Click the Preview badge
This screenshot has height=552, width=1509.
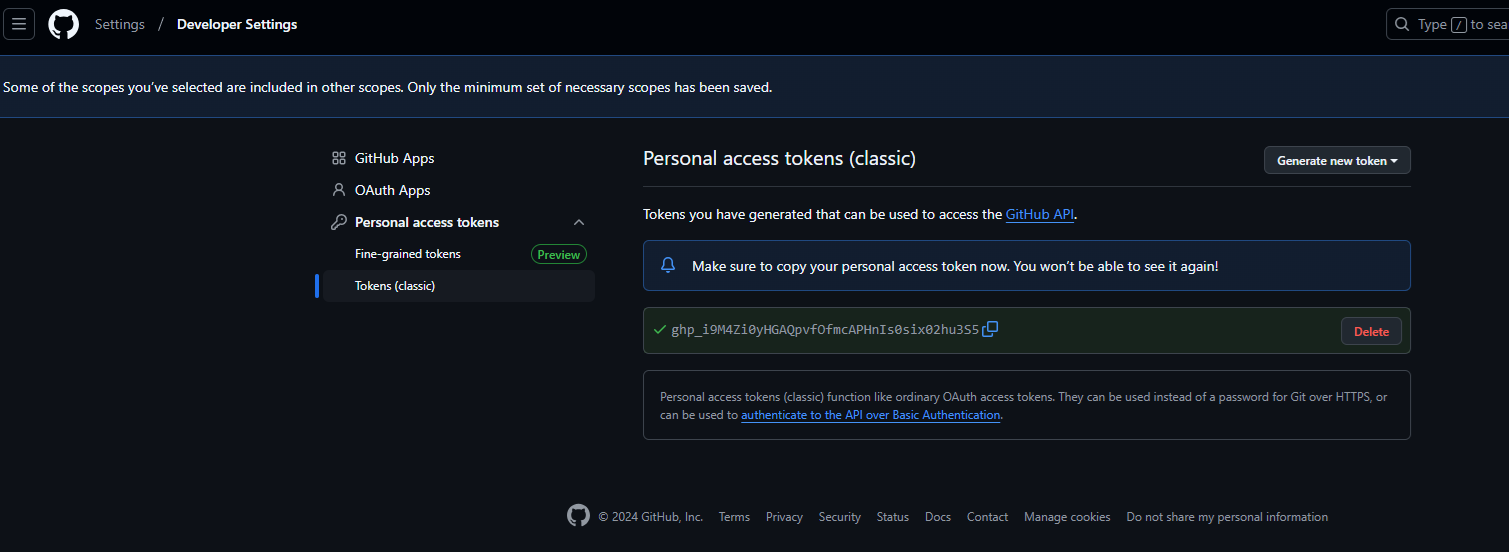coord(559,254)
